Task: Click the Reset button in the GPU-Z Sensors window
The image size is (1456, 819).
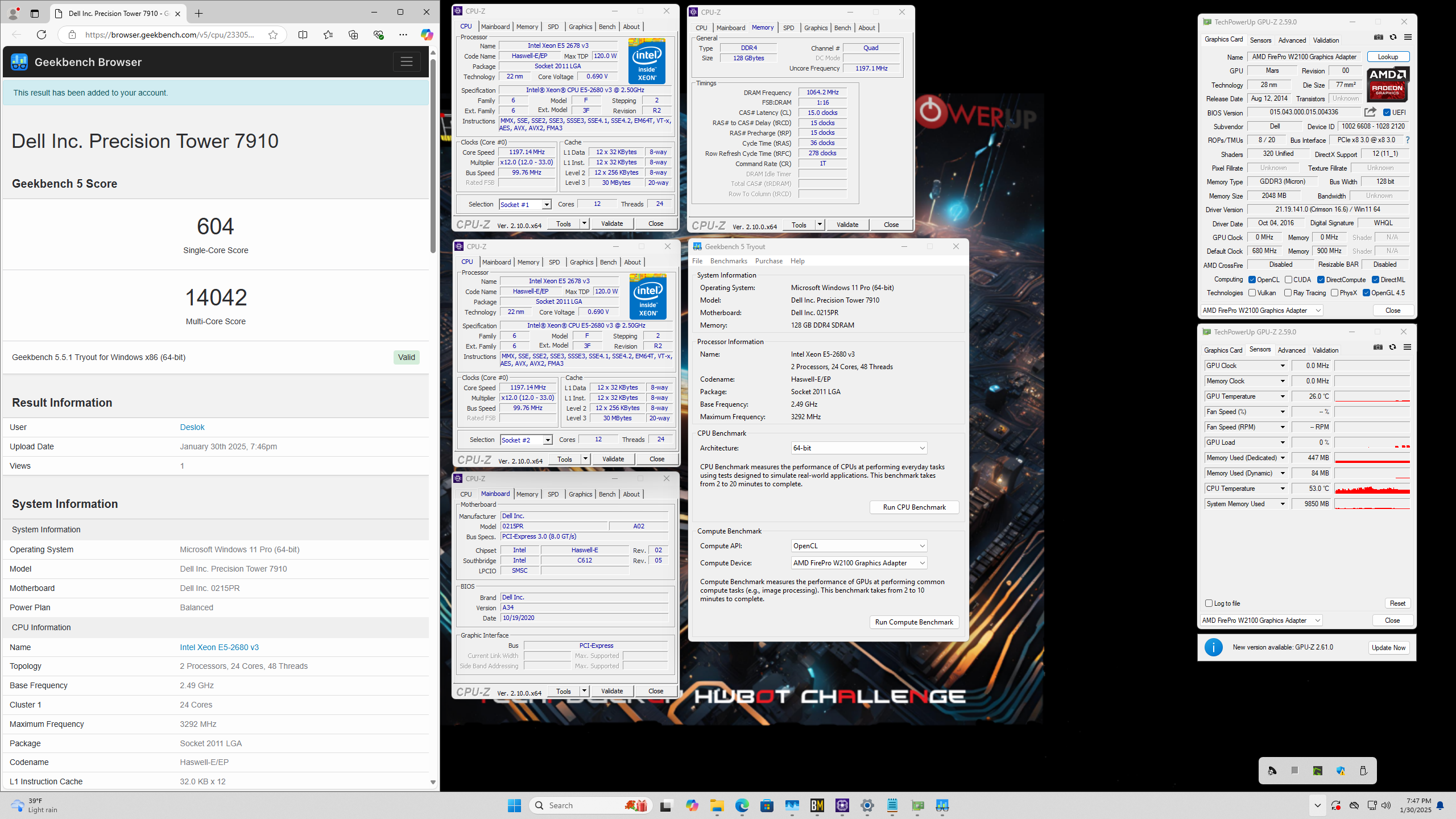Action: [1397, 603]
